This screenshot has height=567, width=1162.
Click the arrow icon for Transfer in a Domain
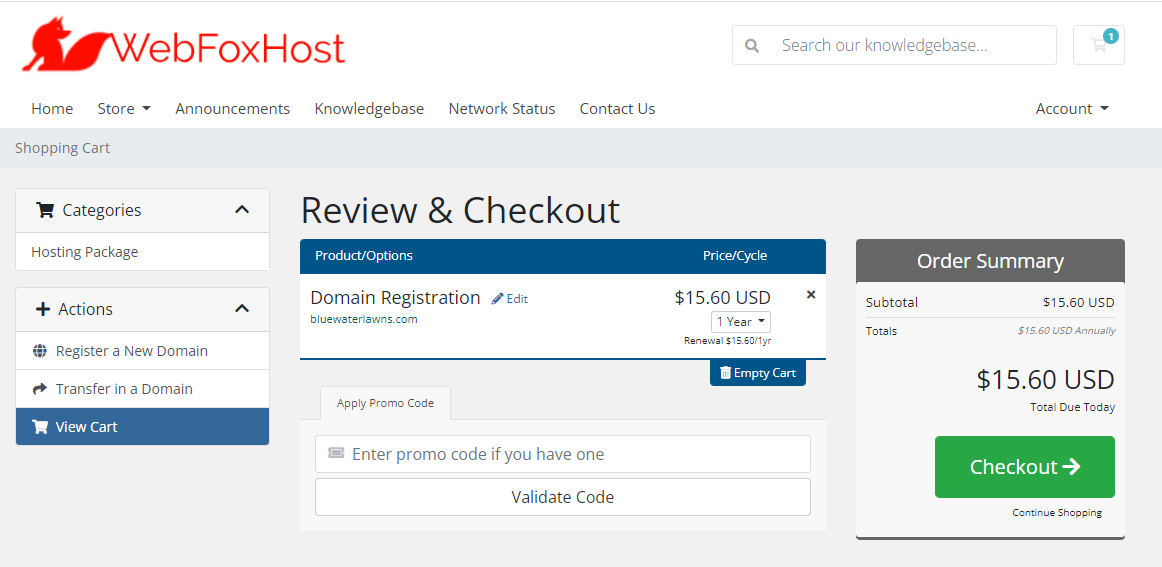pyautogui.click(x=40, y=389)
